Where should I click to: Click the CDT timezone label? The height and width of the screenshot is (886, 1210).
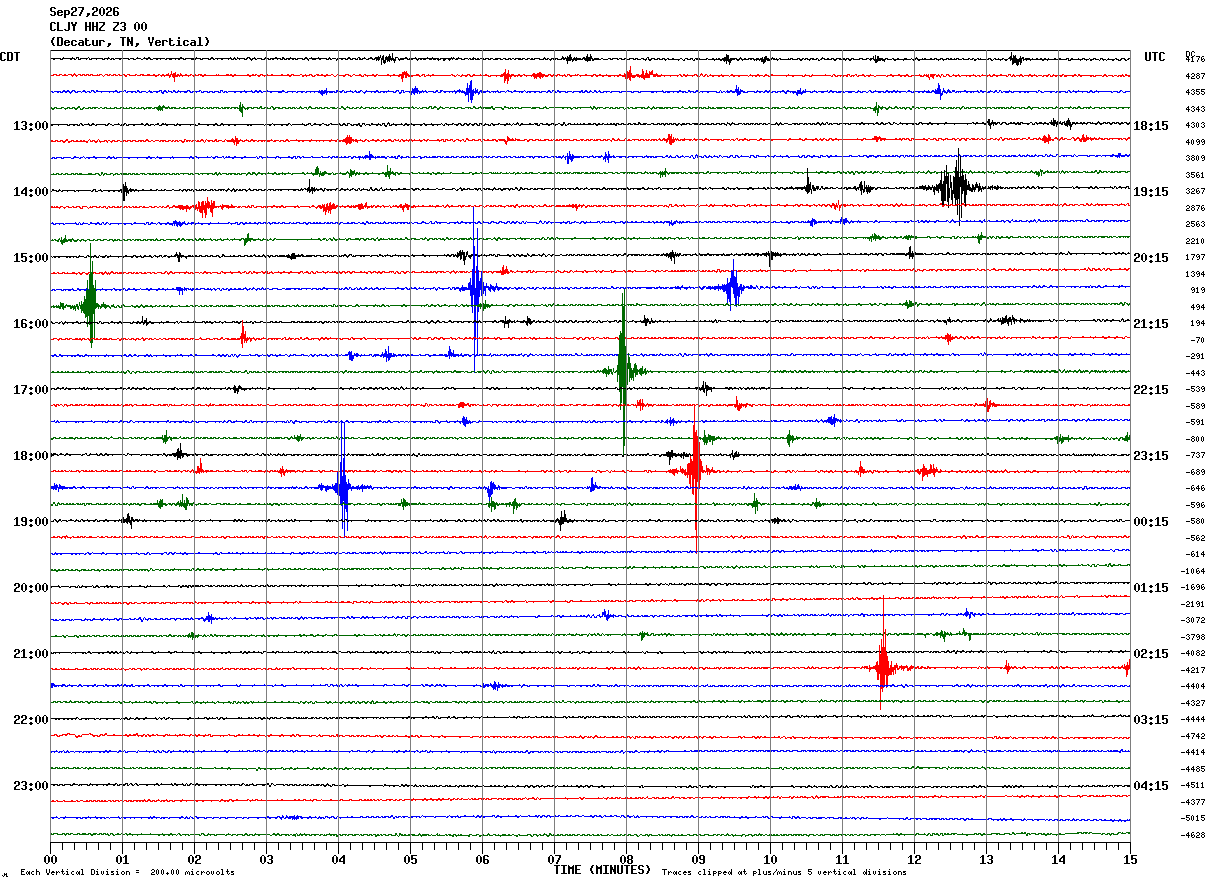[x=11, y=57]
